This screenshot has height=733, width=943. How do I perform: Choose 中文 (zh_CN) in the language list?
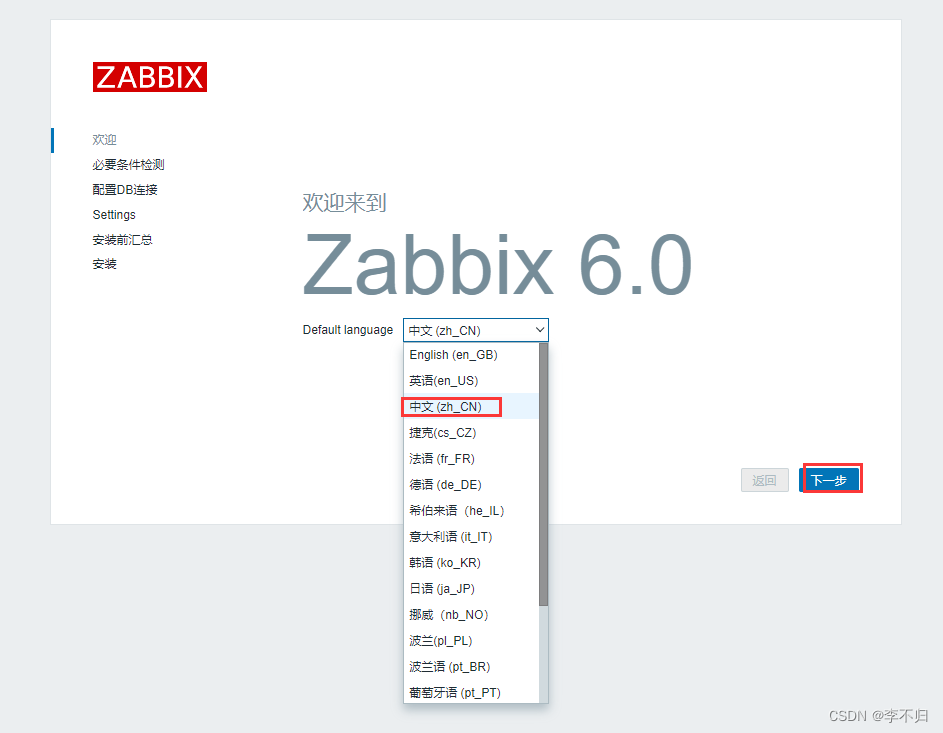click(x=471, y=406)
